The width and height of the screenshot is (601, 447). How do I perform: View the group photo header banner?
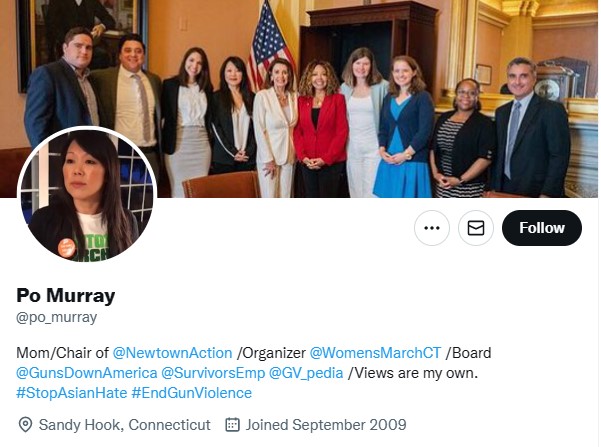[299, 99]
